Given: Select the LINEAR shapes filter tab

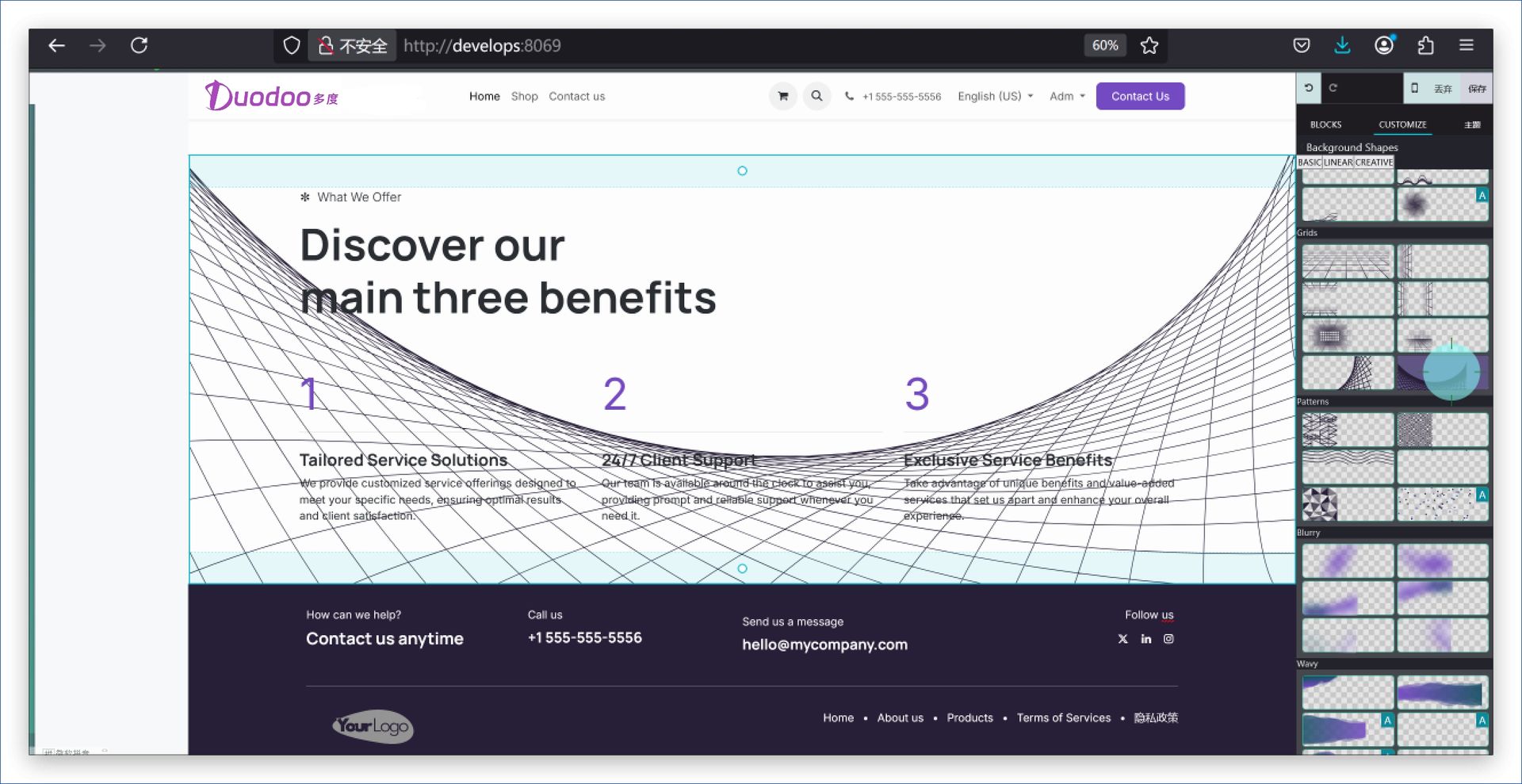Looking at the screenshot, I should 1338,163.
